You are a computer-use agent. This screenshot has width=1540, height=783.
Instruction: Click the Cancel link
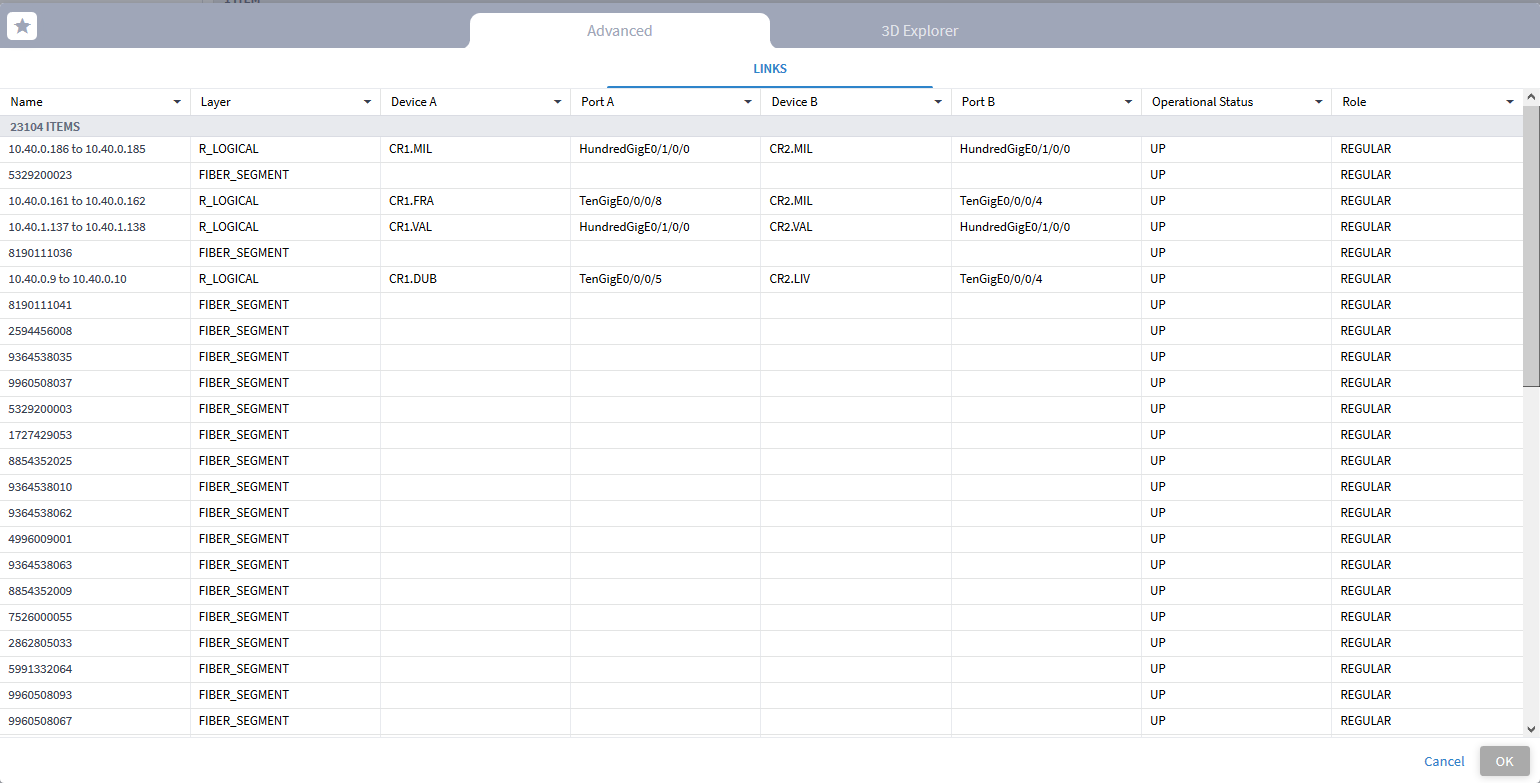pos(1444,761)
